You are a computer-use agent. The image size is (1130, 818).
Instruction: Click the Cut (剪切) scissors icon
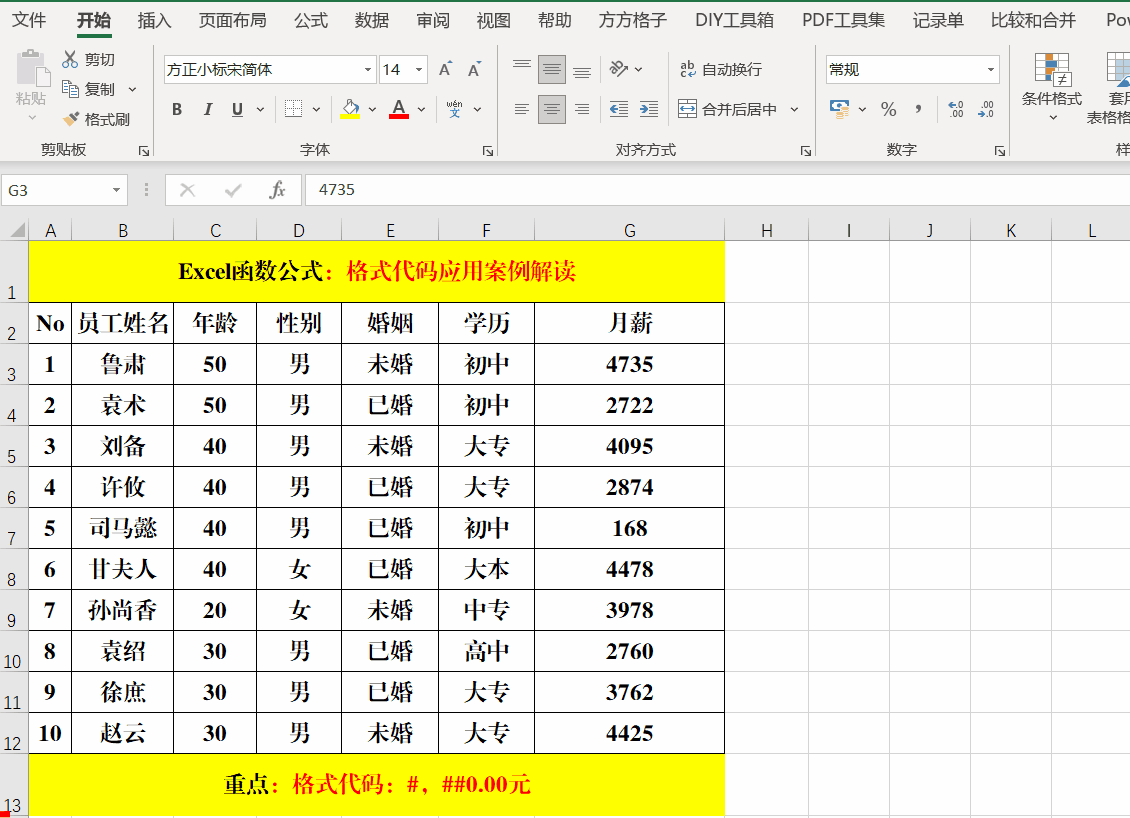70,59
